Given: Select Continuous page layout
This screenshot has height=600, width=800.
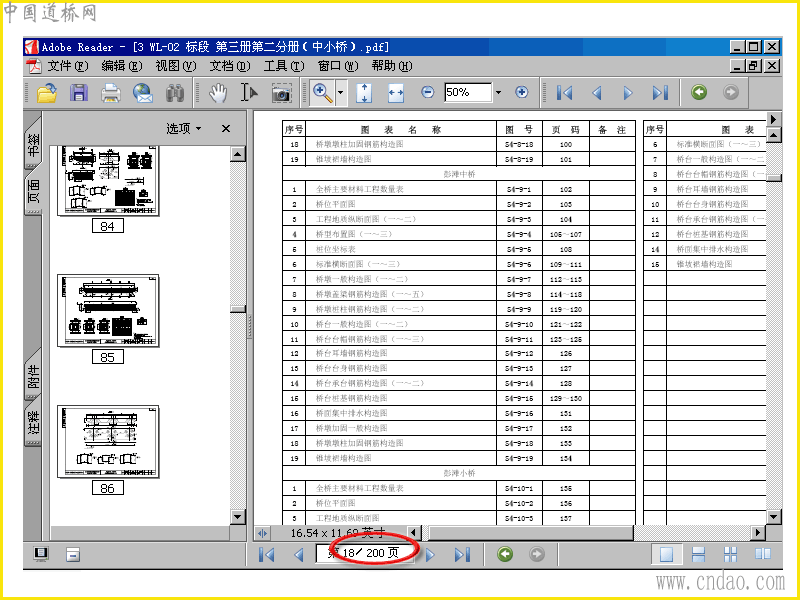Looking at the screenshot, I should pos(698,554).
